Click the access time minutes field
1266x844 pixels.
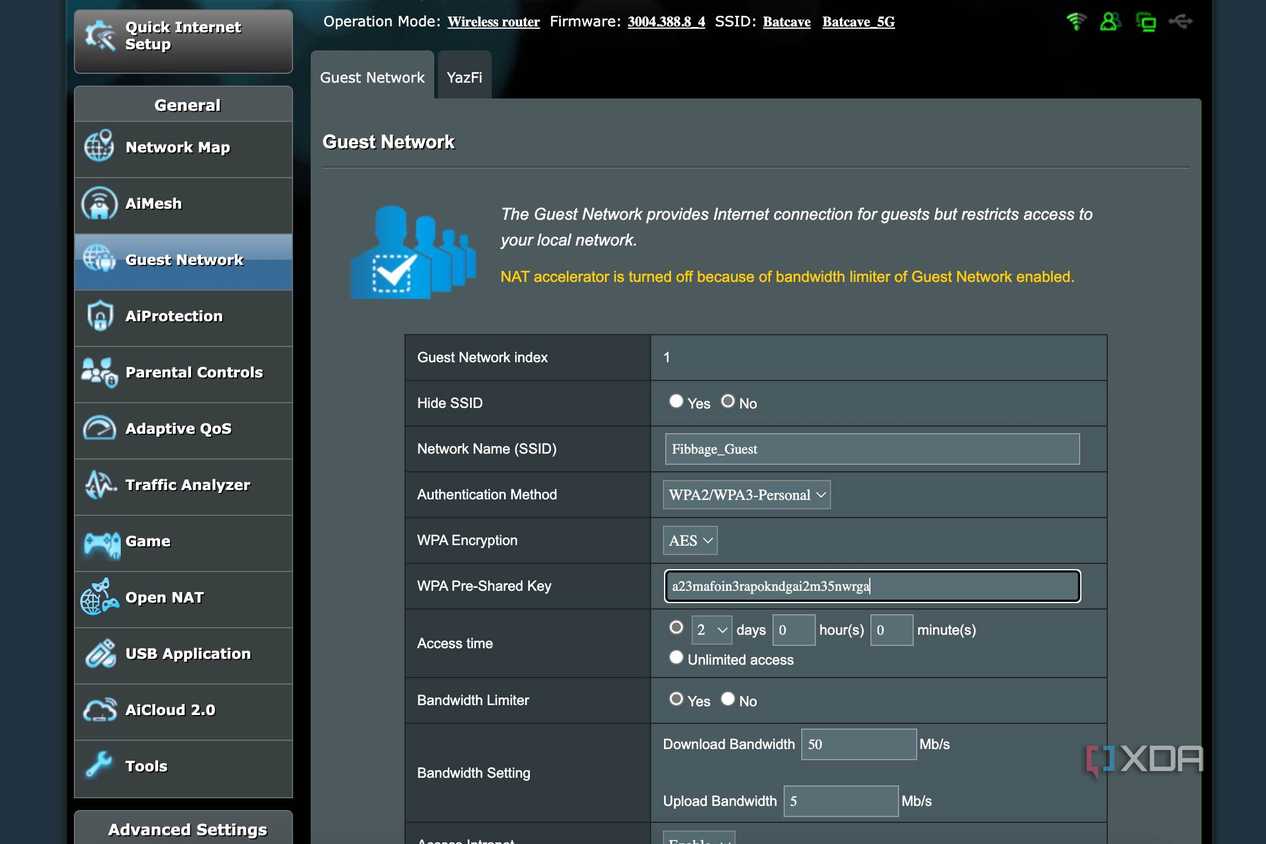(891, 630)
